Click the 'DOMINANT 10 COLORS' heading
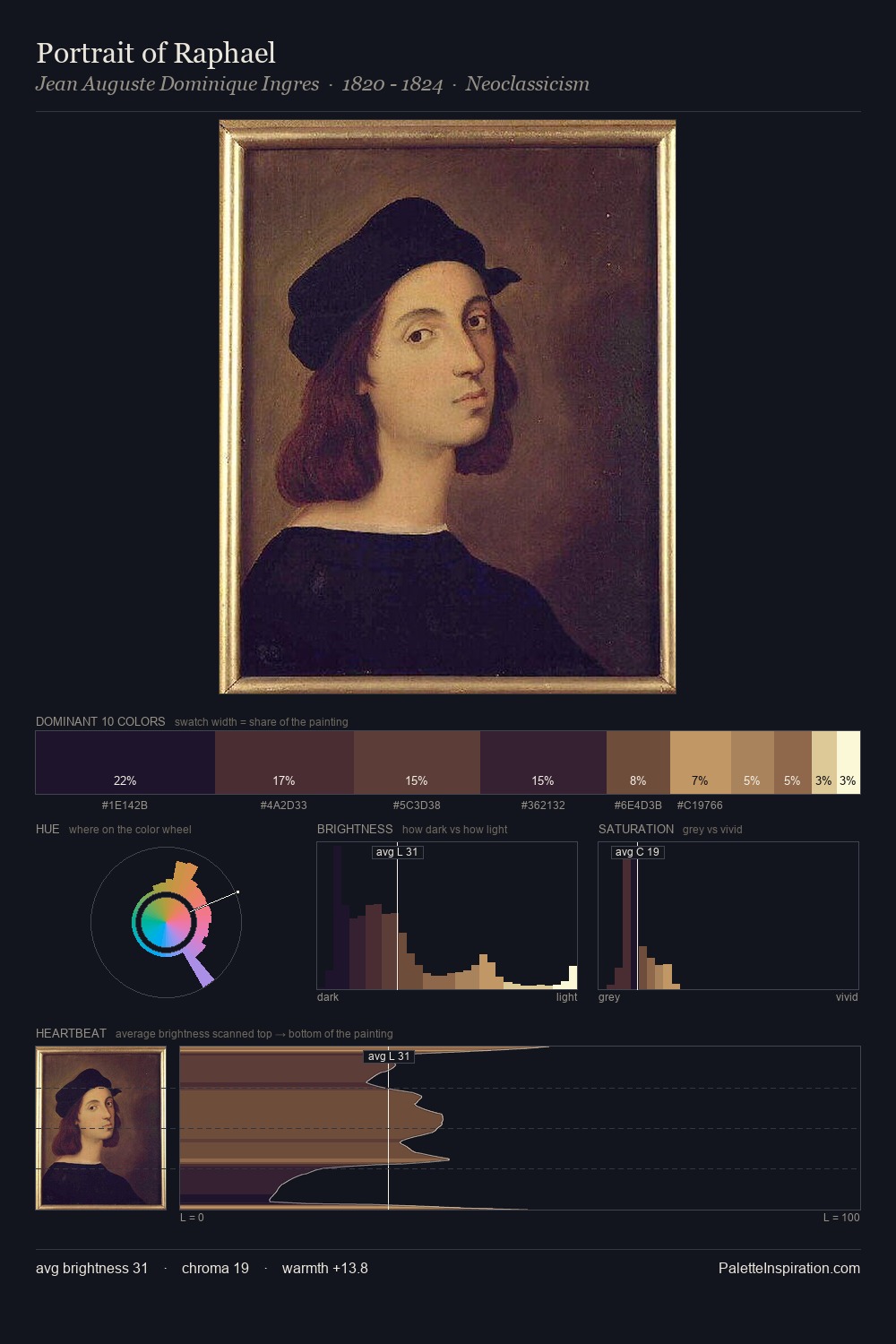Viewport: 896px width, 1344px height. 100,721
